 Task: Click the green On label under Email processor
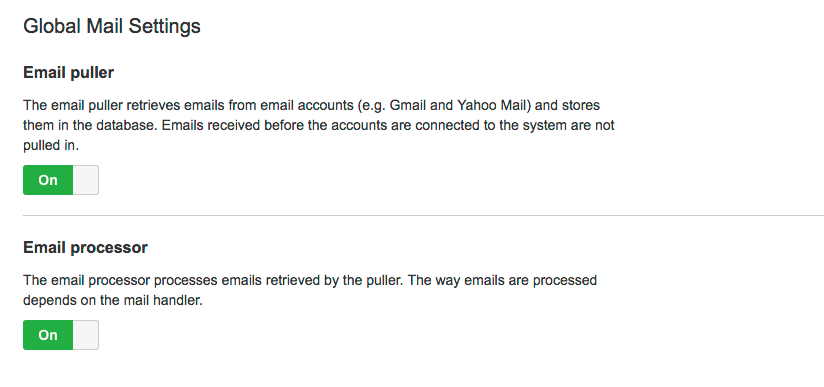[x=48, y=335]
